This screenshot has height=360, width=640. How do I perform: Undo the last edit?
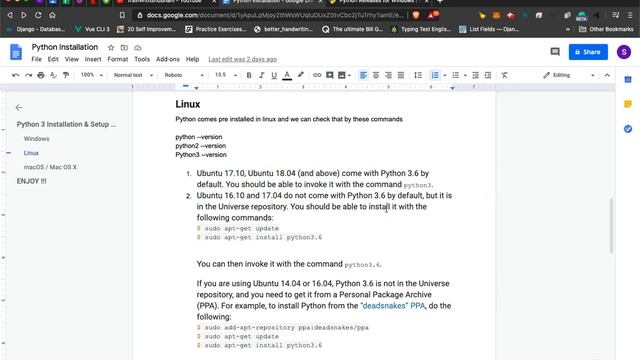pos(16,75)
